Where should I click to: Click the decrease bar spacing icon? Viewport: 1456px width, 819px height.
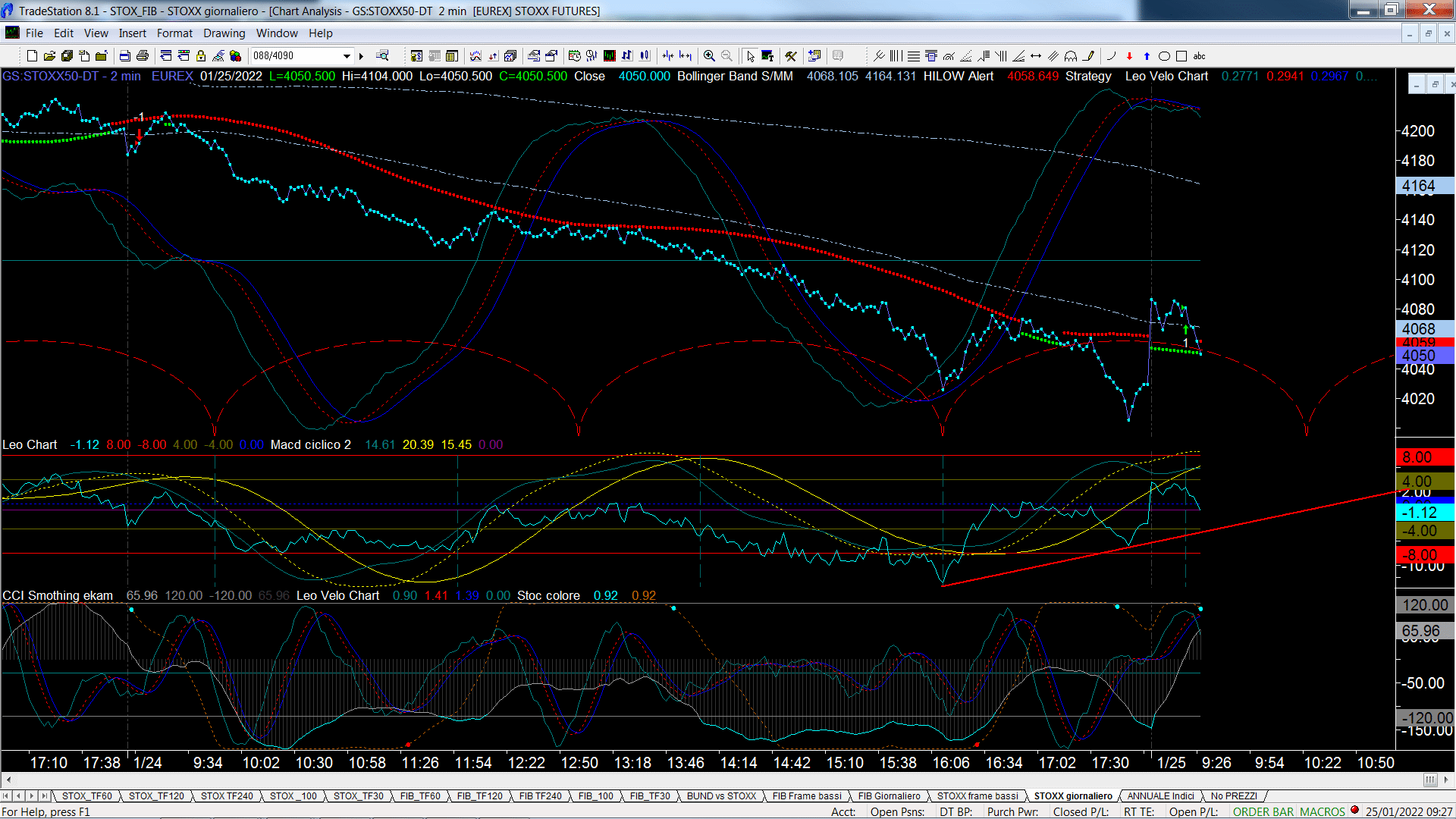(667, 56)
